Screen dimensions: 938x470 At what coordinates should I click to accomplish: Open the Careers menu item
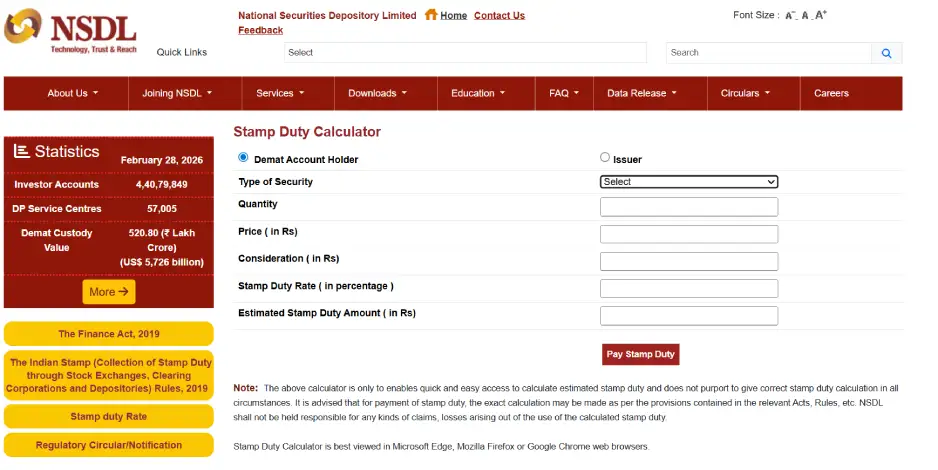[x=831, y=93]
